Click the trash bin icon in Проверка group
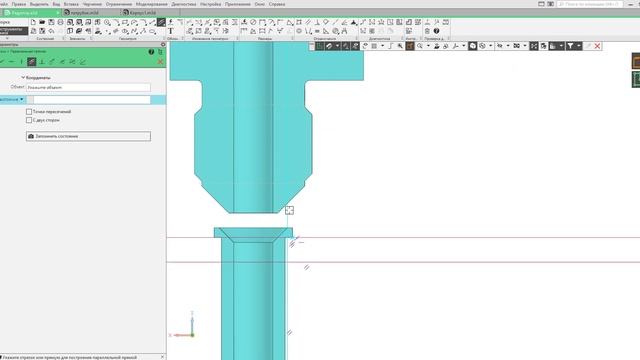This screenshot has width=640, height=360. click(x=427, y=31)
